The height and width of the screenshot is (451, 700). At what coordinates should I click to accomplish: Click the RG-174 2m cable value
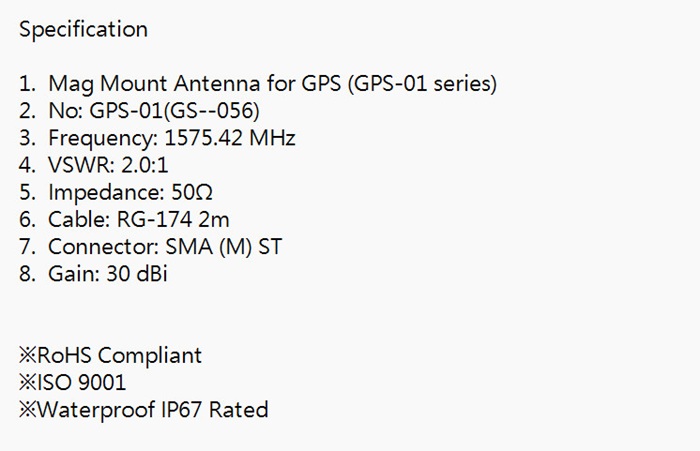tap(172, 219)
